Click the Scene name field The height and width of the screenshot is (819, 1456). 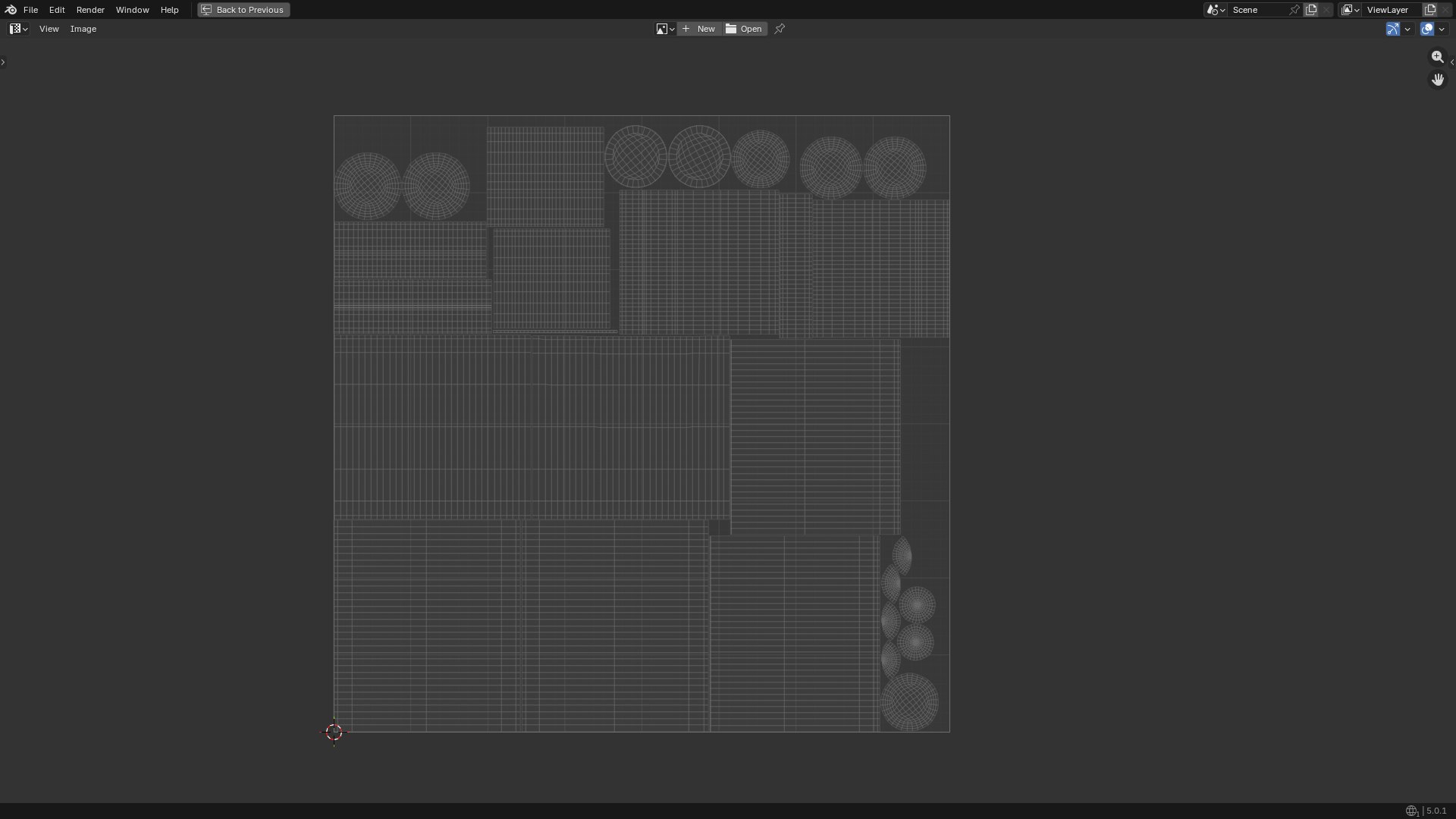(1257, 10)
